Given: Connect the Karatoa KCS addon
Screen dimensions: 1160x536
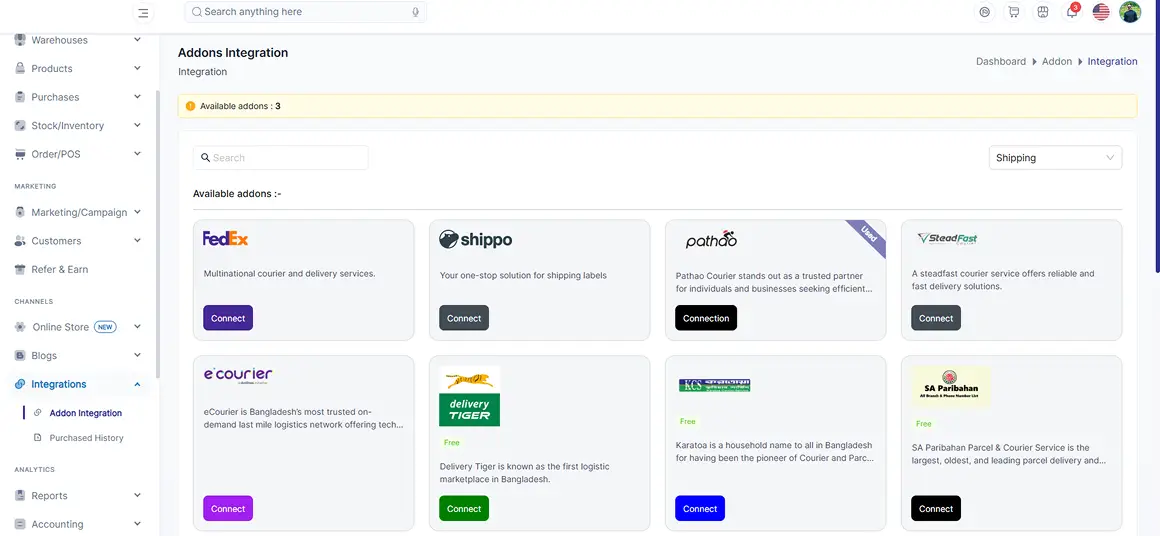Looking at the screenshot, I should click(x=700, y=509).
